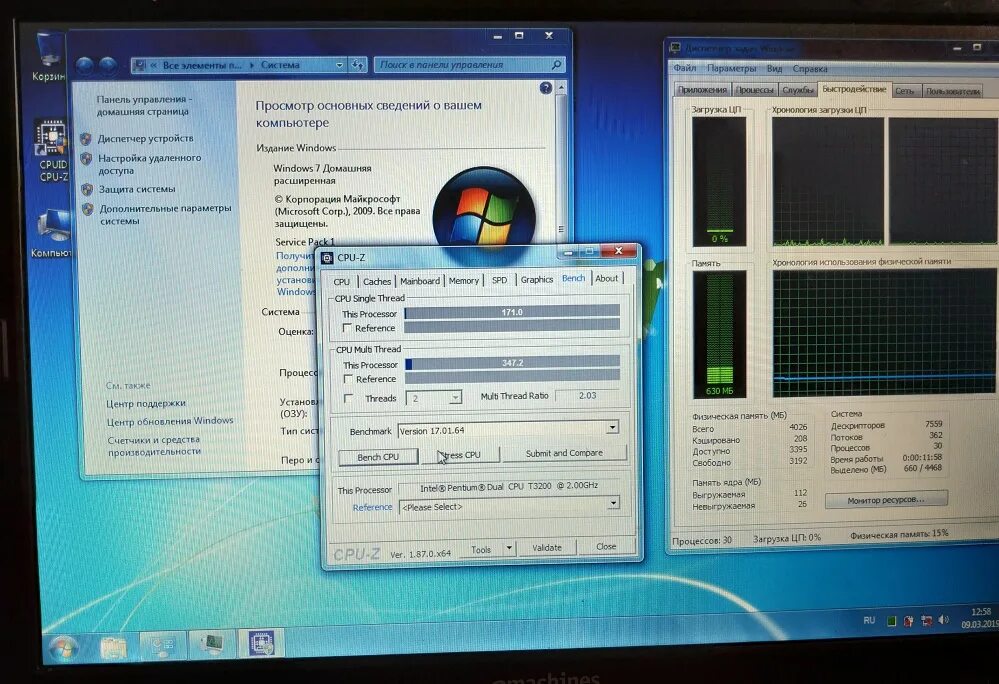Open Параметры menu in Task Manager

click(731, 68)
